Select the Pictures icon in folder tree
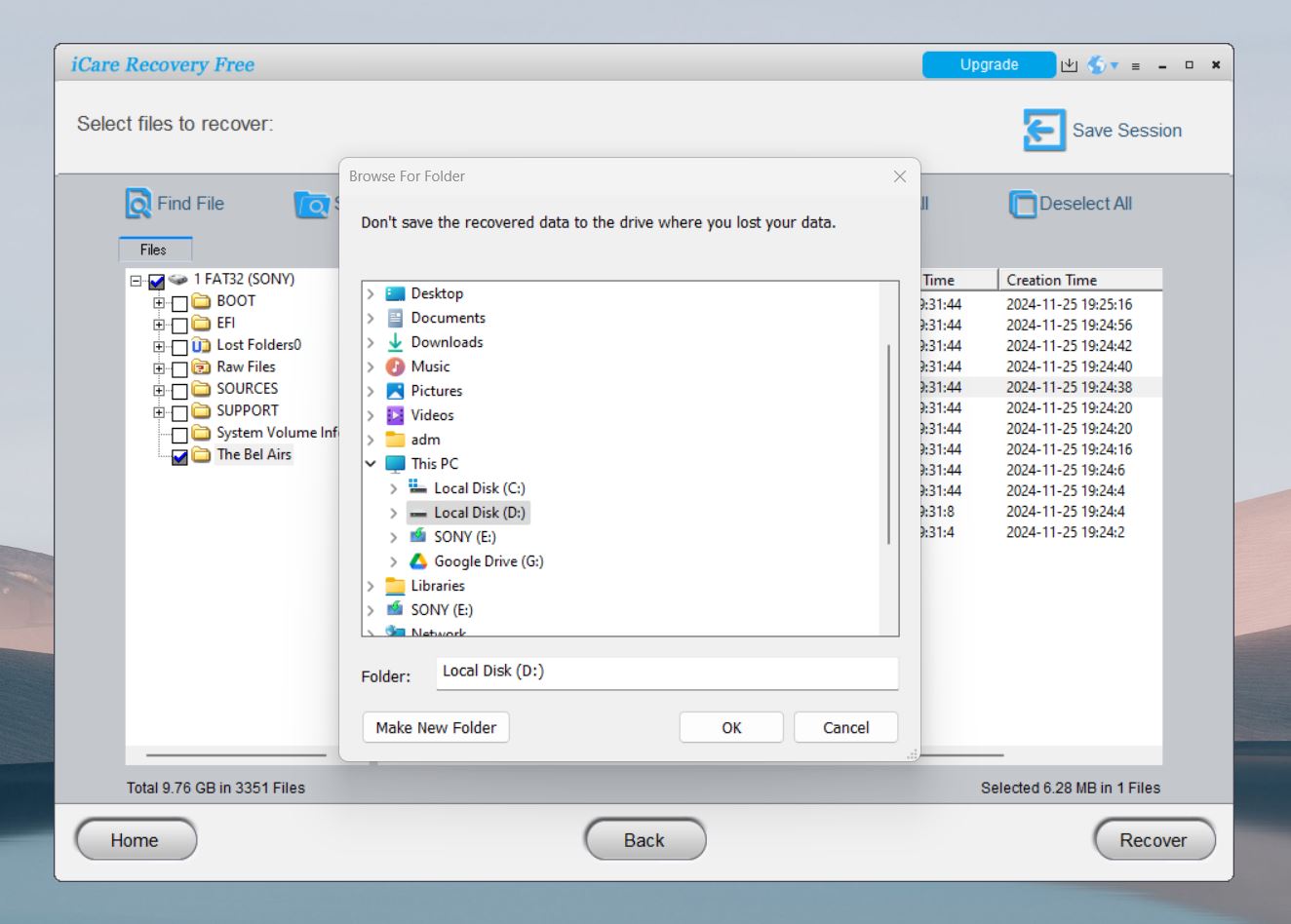The image size is (1291, 924). [395, 391]
